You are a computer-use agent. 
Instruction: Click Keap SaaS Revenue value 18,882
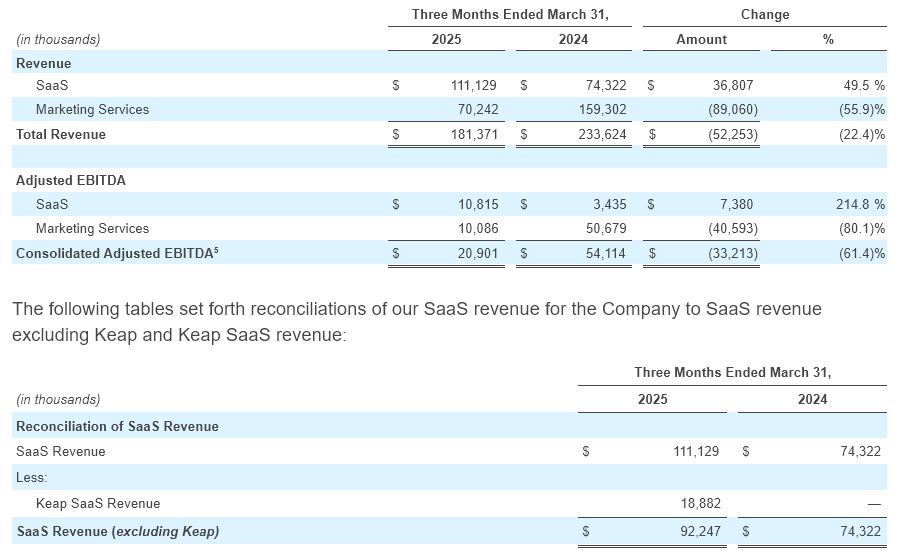[x=700, y=504]
